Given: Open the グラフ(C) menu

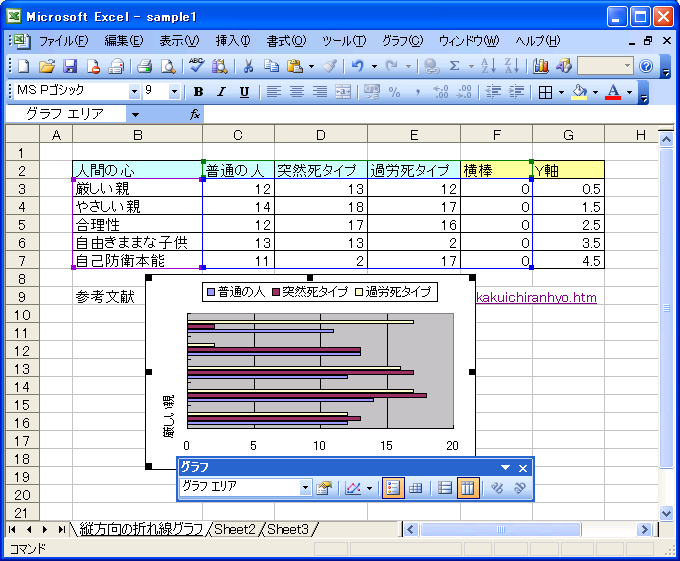Looking at the screenshot, I should coord(402,41).
